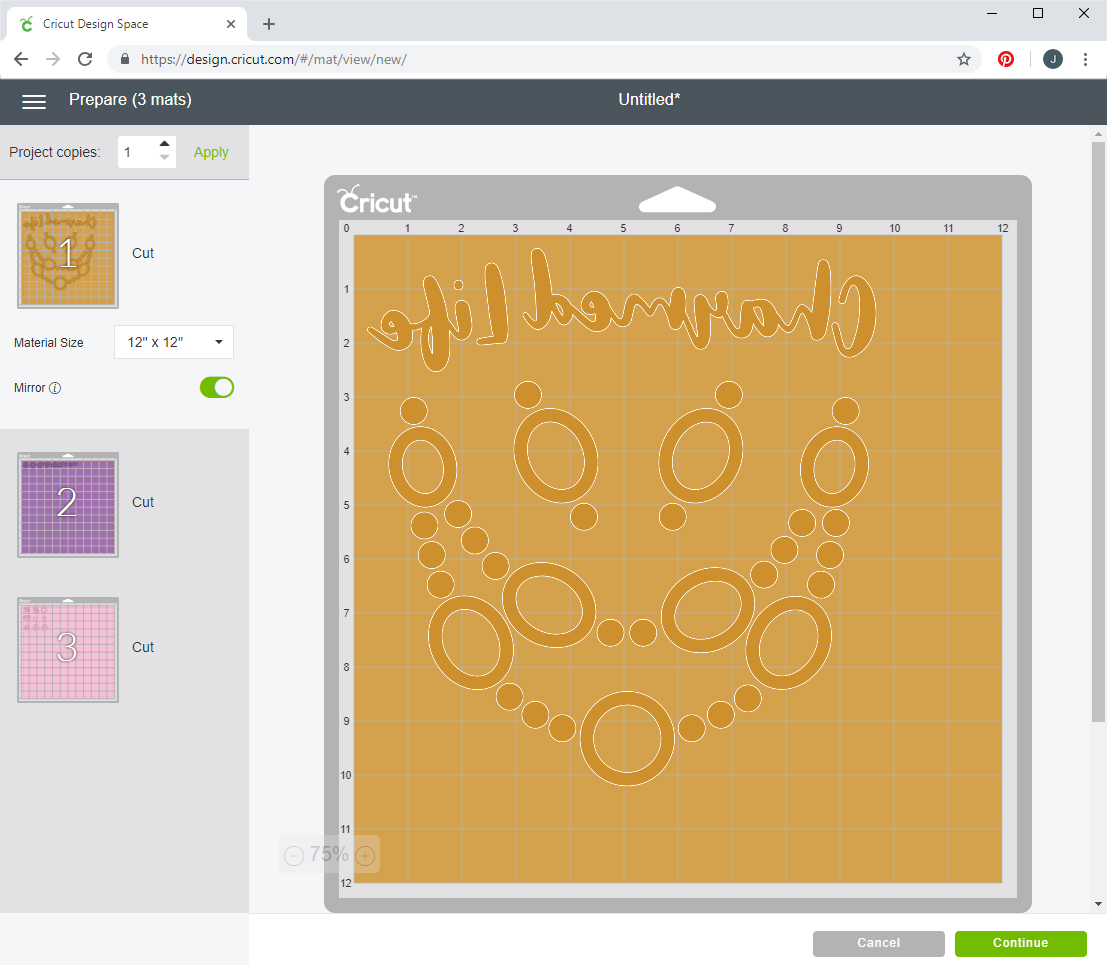
Task: Open the Material Size dropdown
Action: coord(174,342)
